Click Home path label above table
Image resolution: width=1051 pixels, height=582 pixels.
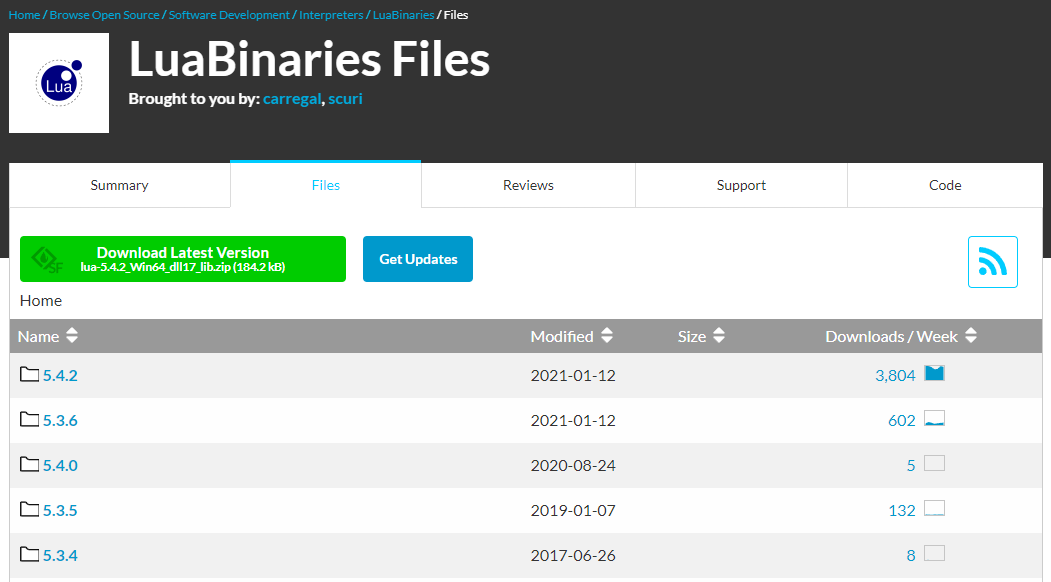41,300
